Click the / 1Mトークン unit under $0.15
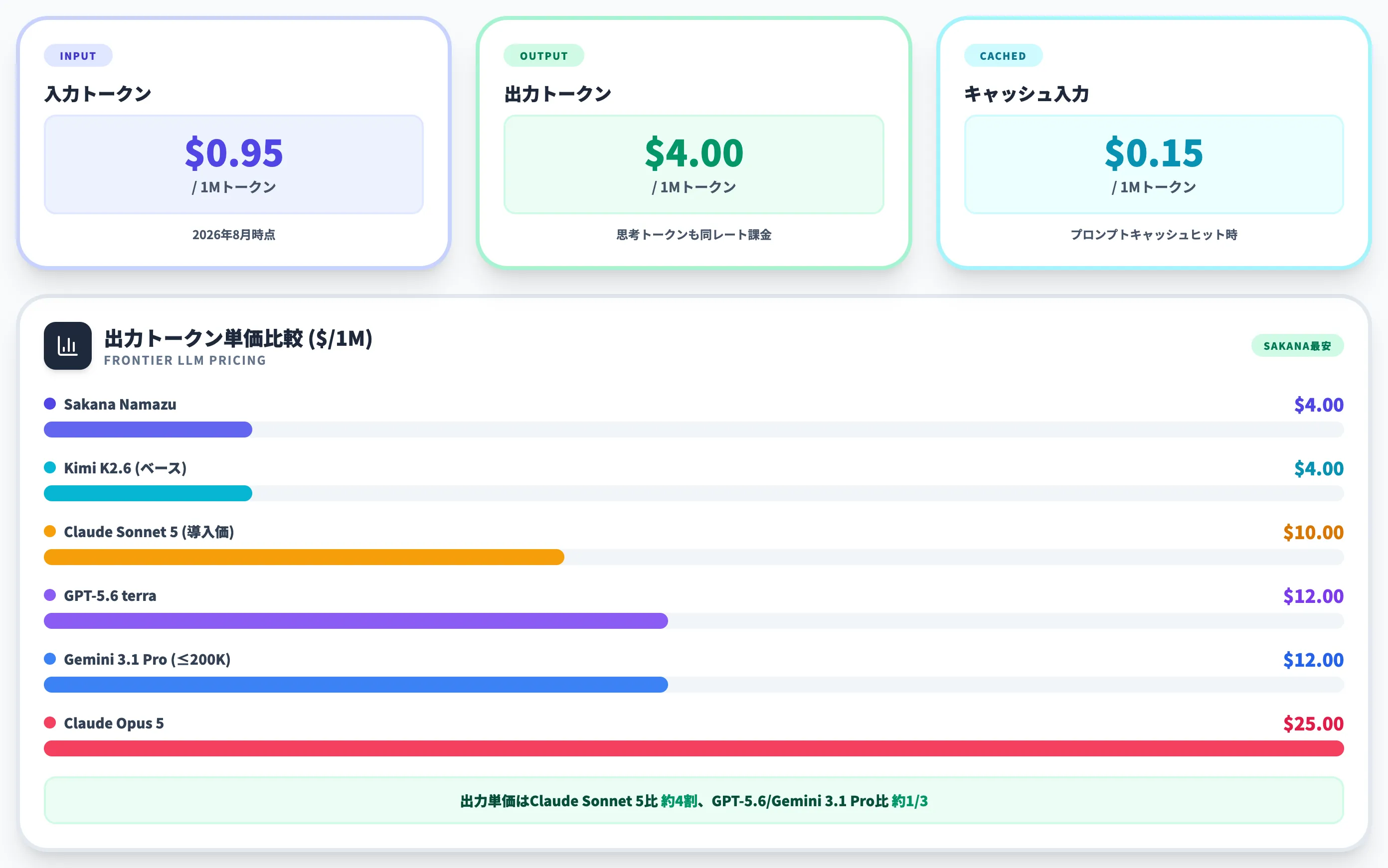 (1154, 187)
